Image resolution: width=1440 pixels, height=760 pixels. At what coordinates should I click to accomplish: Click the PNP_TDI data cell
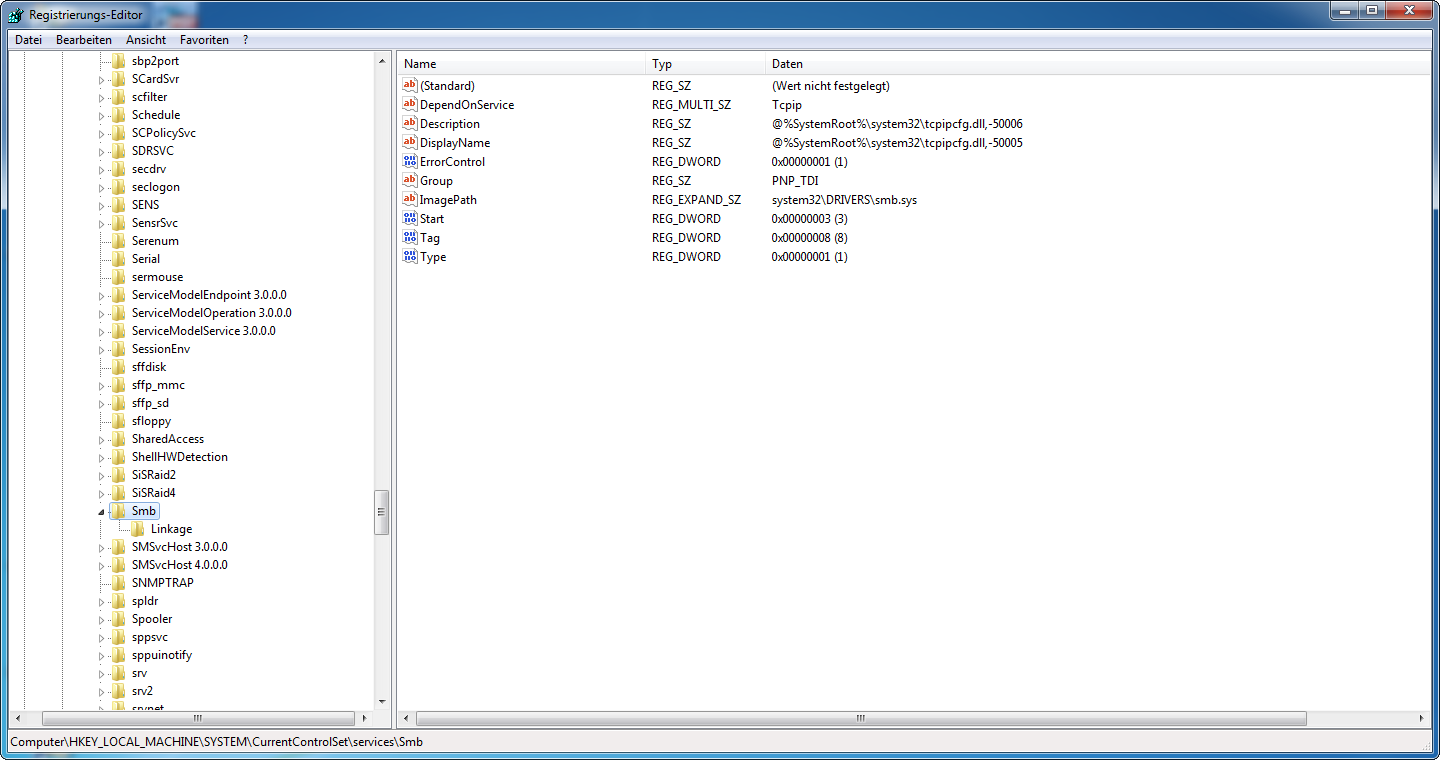click(795, 180)
